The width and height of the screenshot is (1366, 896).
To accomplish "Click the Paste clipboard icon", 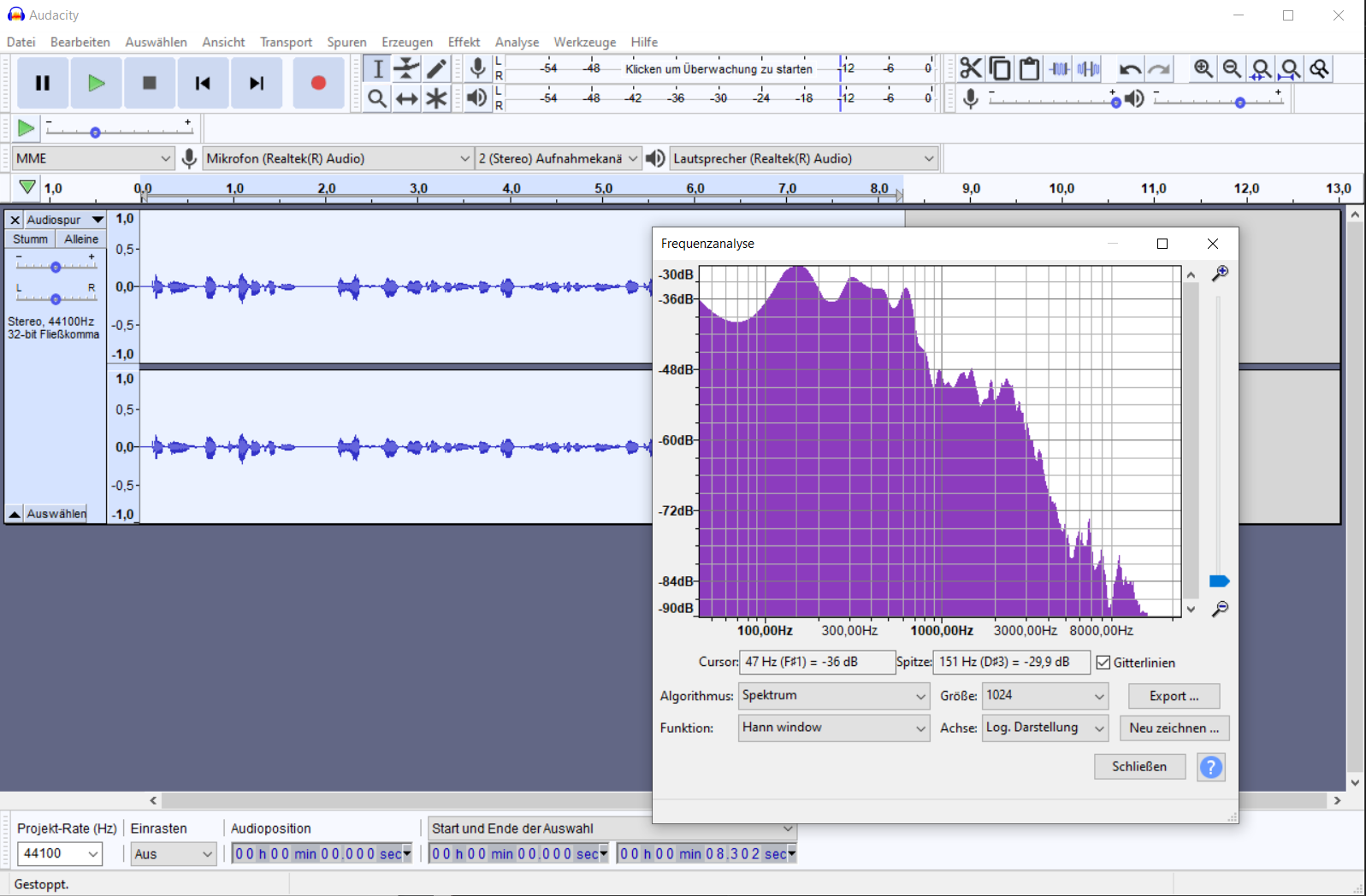I will 1029,68.
